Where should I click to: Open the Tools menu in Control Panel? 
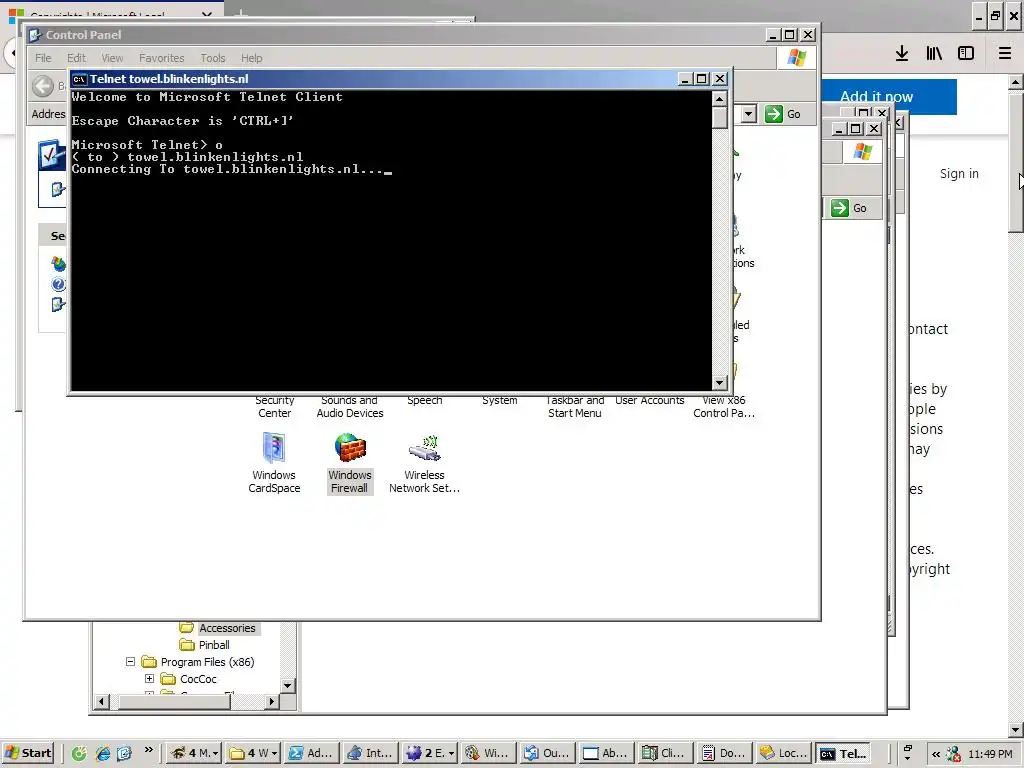[x=213, y=58]
